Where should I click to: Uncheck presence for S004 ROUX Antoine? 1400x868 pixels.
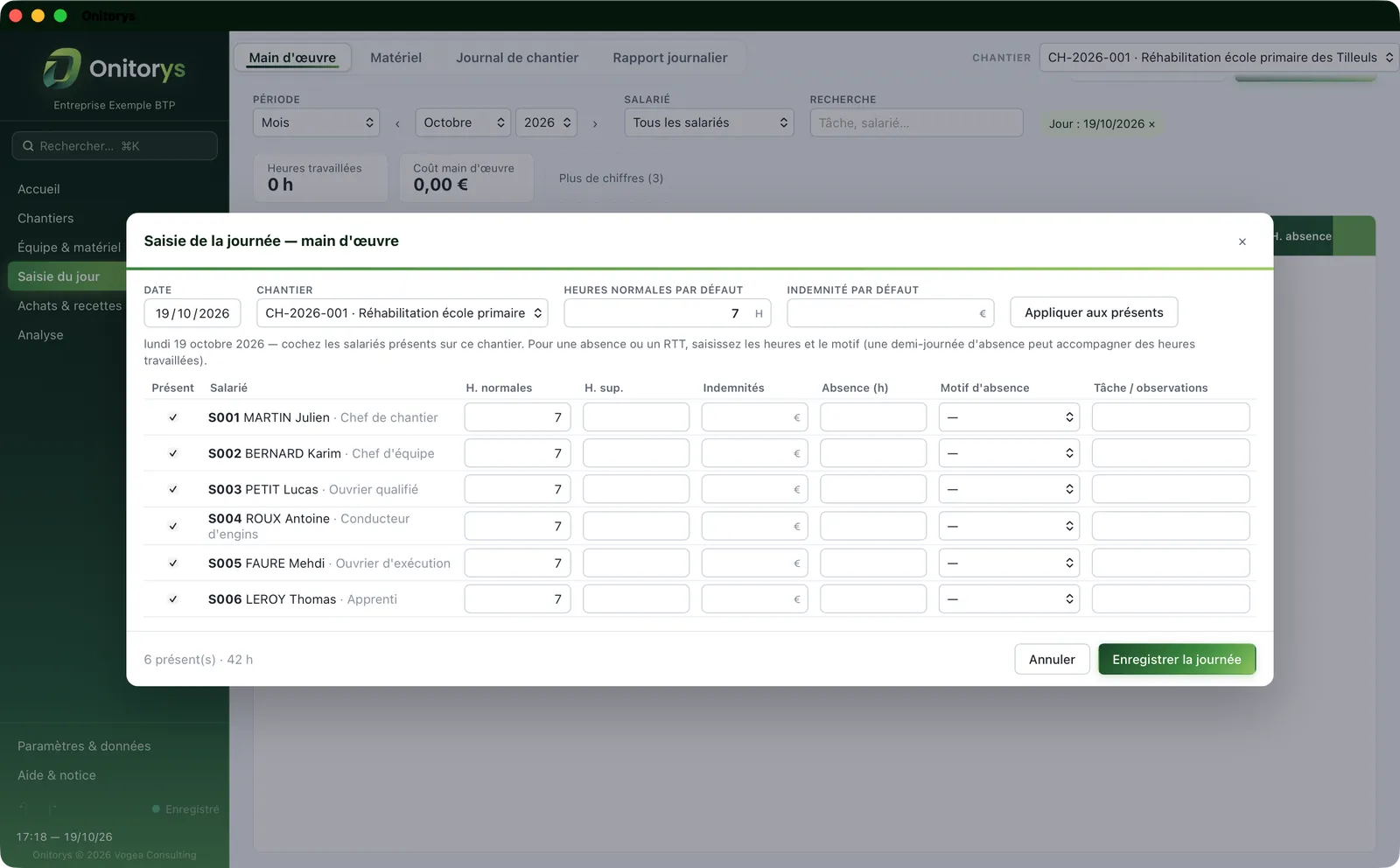coord(173,526)
